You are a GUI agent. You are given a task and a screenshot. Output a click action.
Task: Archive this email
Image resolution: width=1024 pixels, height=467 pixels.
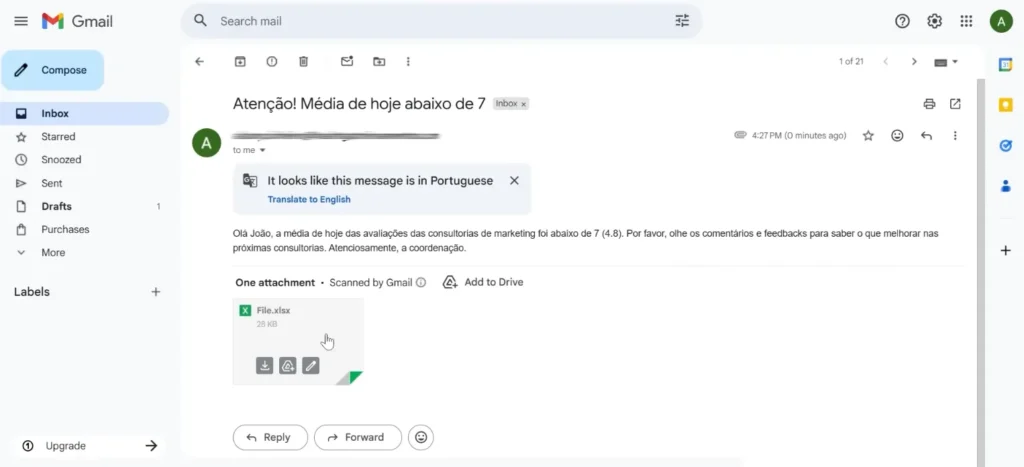click(240, 61)
